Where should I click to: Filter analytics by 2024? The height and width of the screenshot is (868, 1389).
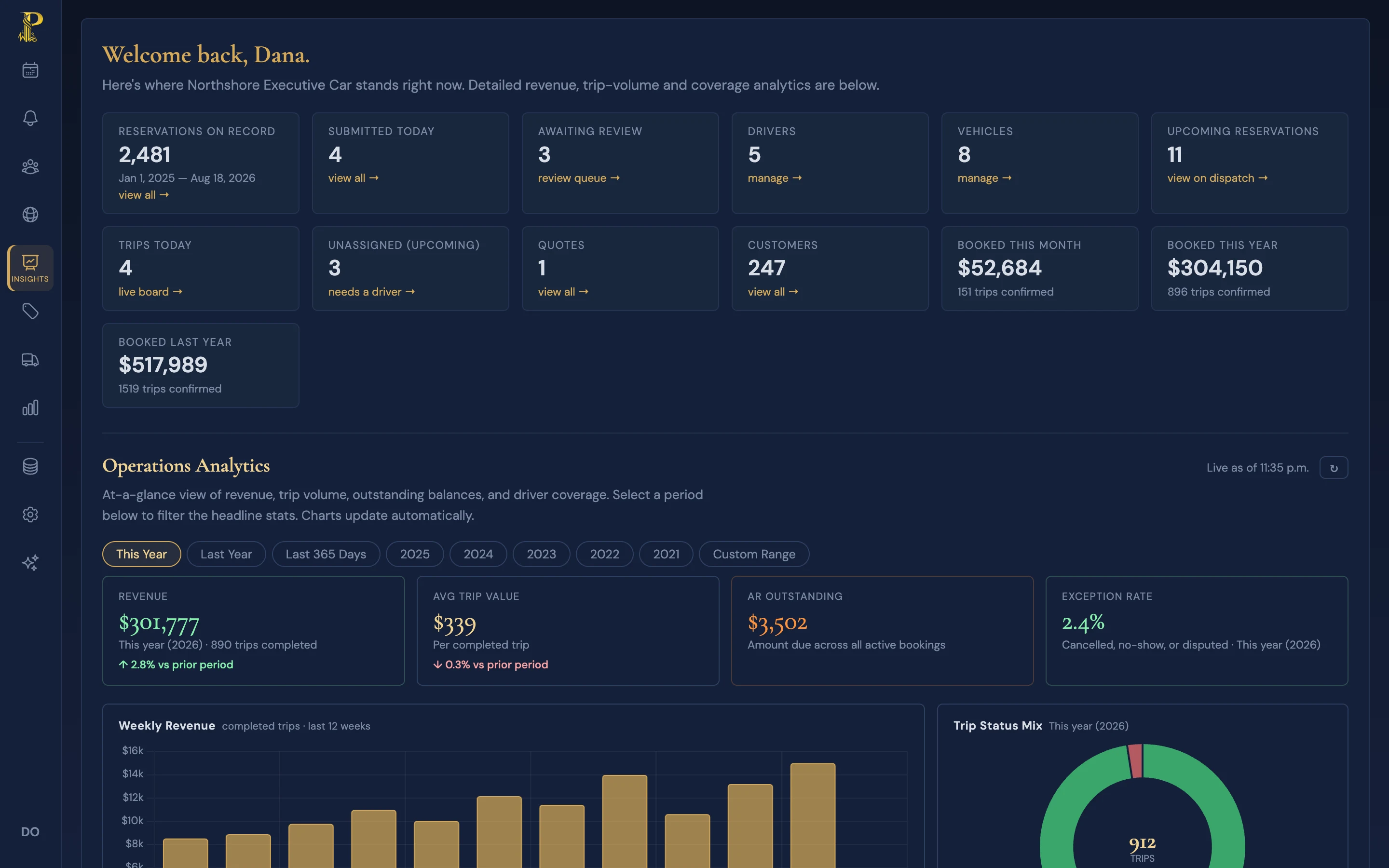(478, 554)
